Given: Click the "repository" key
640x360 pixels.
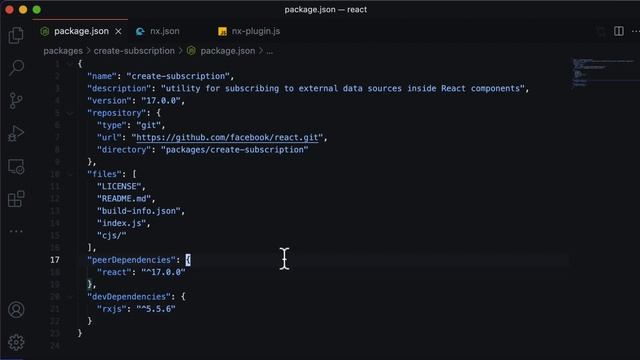Looking at the screenshot, I should pyautogui.click(x=117, y=113).
